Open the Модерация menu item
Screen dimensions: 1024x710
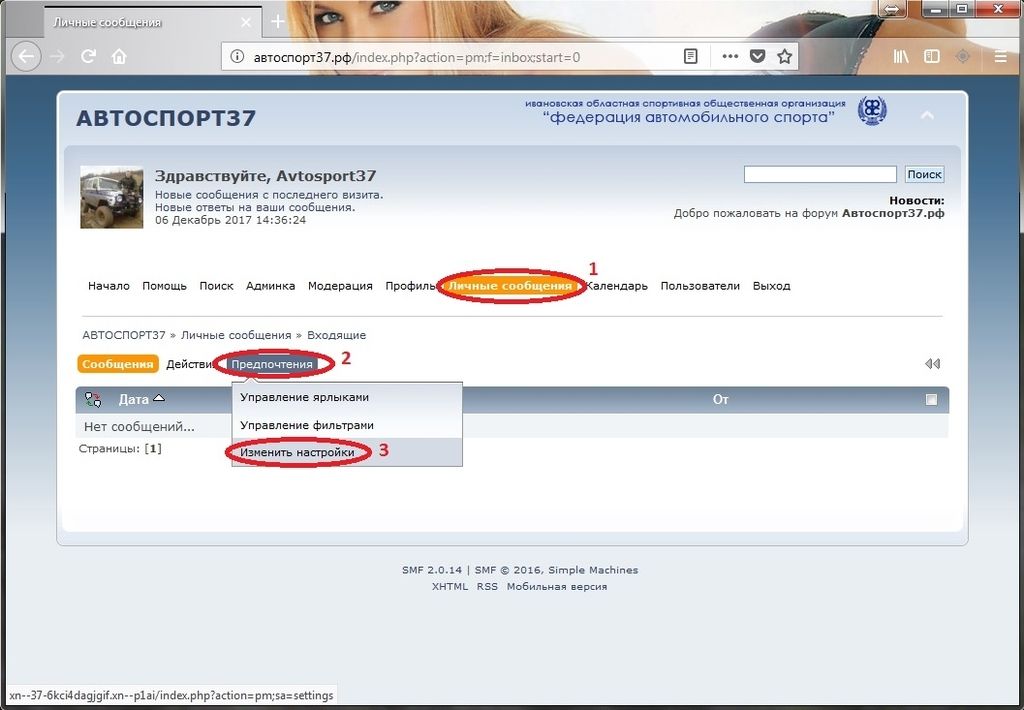point(340,286)
